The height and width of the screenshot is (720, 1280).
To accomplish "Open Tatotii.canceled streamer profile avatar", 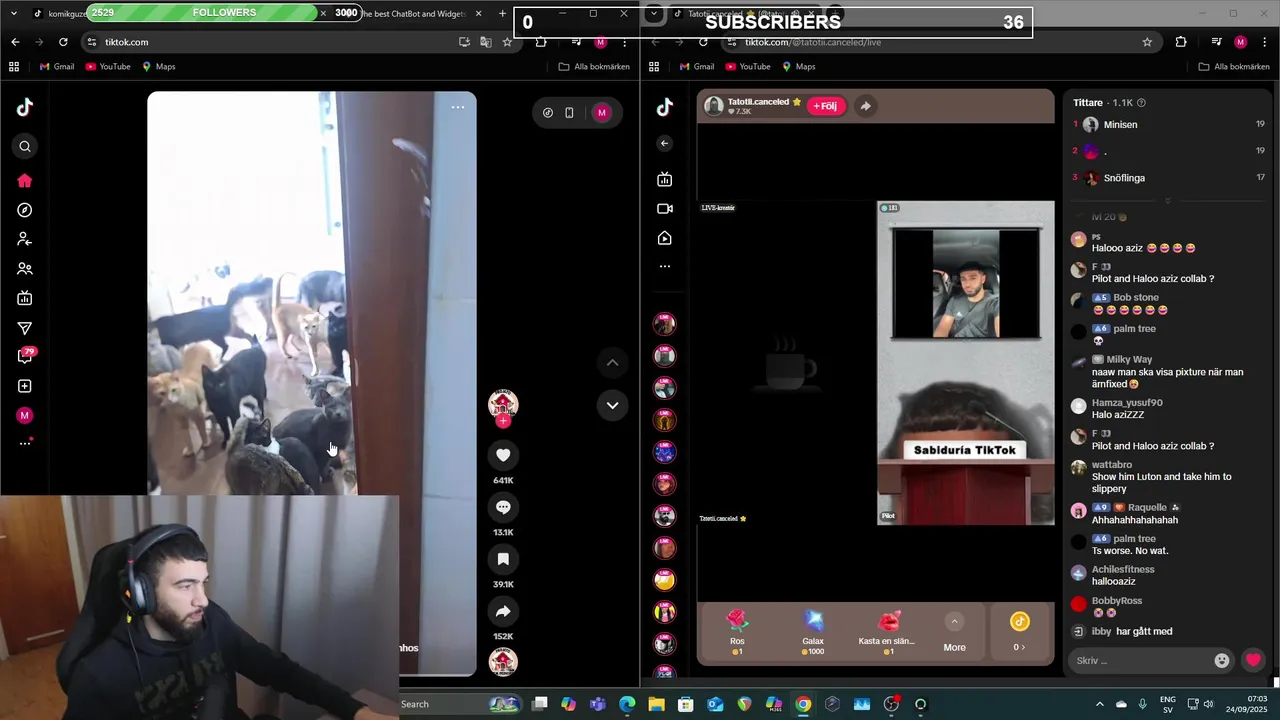I will coord(714,106).
